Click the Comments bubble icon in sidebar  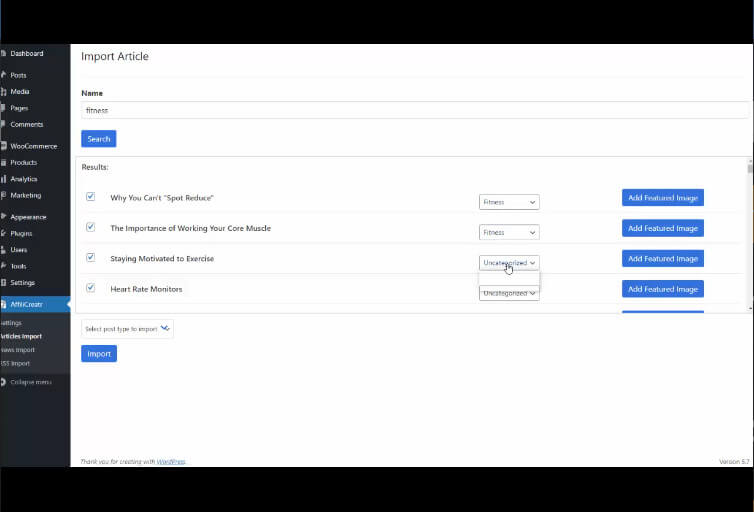click(3, 124)
